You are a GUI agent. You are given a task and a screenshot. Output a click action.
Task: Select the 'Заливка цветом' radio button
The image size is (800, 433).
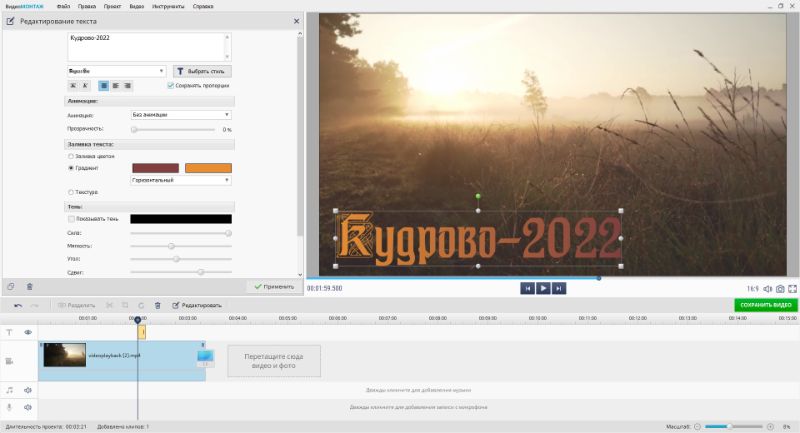[70, 156]
